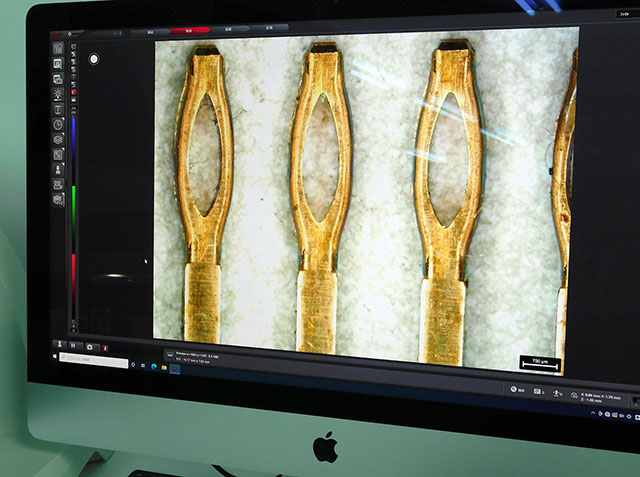
Task: Click the Preview resolution info text below the image
Action: coord(197,355)
